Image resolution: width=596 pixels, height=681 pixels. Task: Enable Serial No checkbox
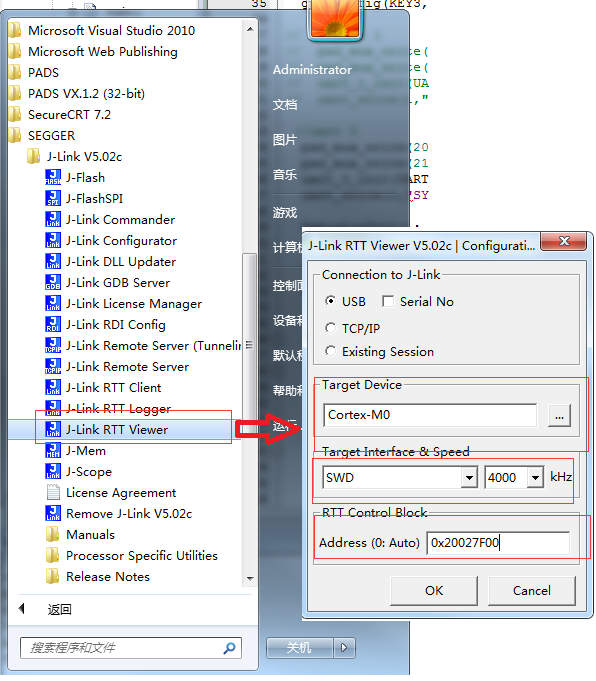(388, 301)
